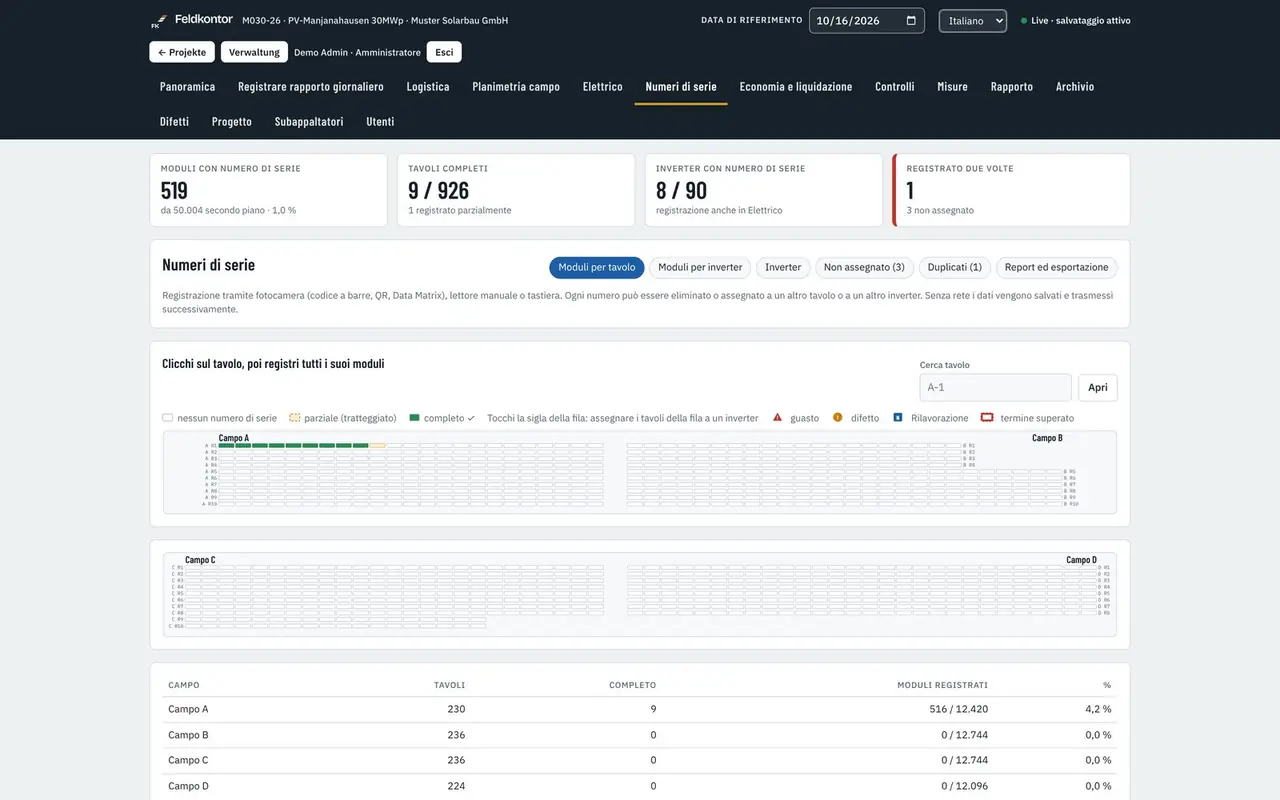The height and width of the screenshot is (800, 1280).
Task: Click the blue Rilavorazione legend icon
Action: 898,418
